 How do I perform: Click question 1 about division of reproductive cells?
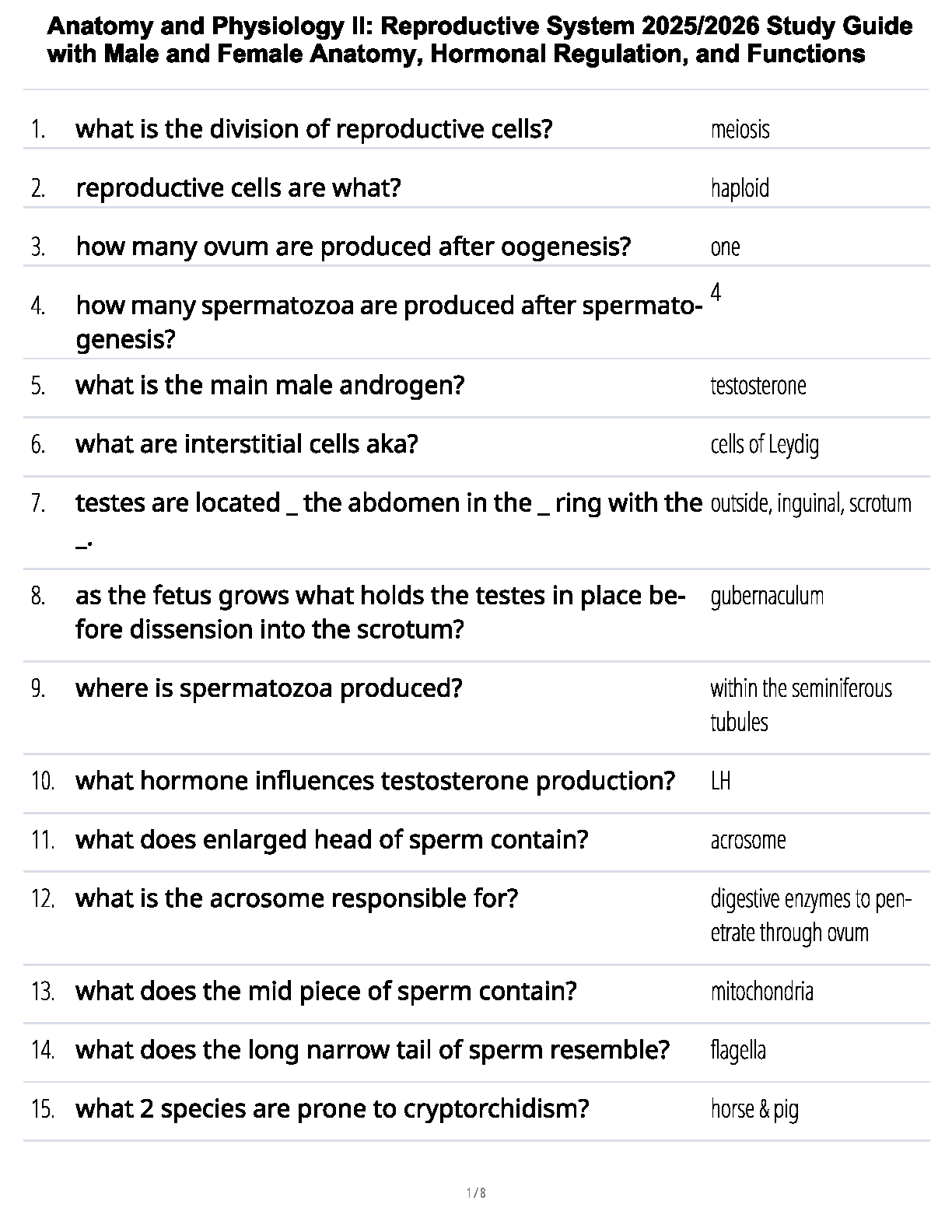(313, 129)
